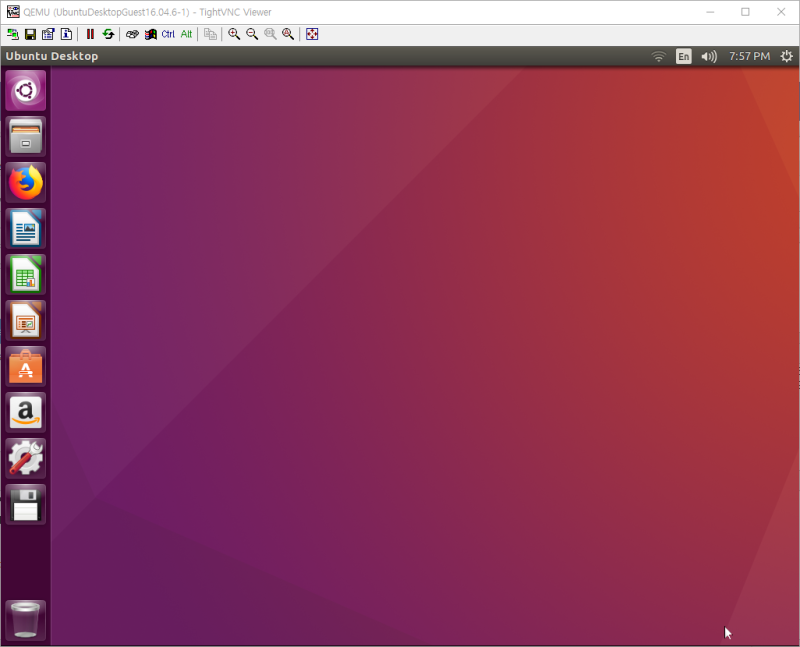Open LibreOffice Calc from the launcher
Viewport: 800px width, 647px height.
25,274
